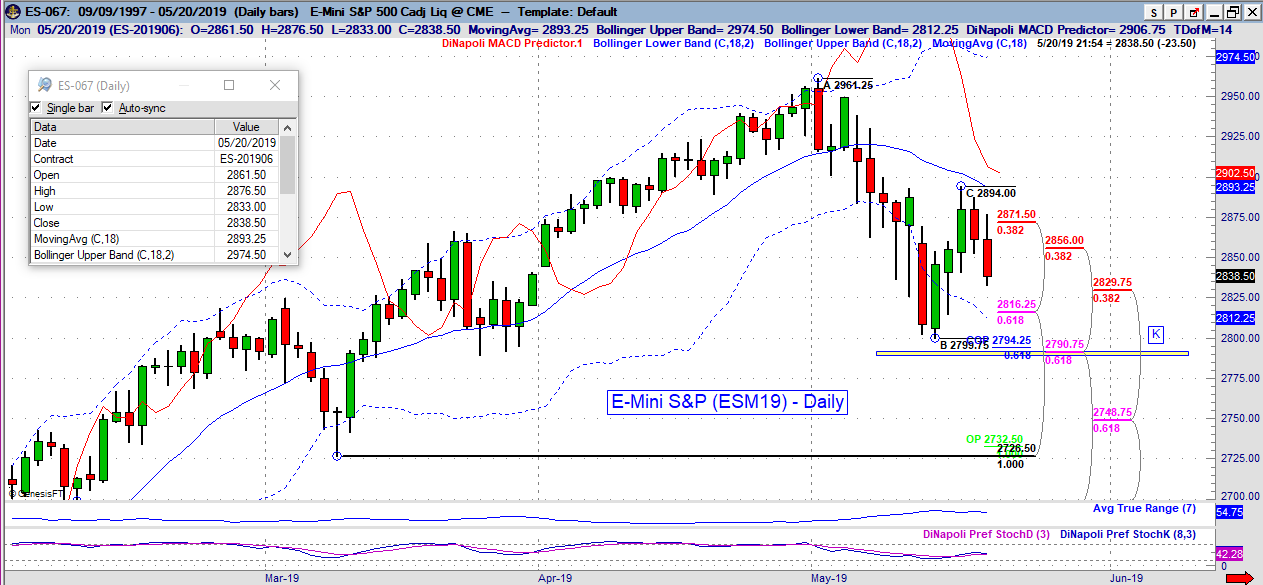Click the Data column header
The height and width of the screenshot is (585, 1263).
tap(123, 127)
